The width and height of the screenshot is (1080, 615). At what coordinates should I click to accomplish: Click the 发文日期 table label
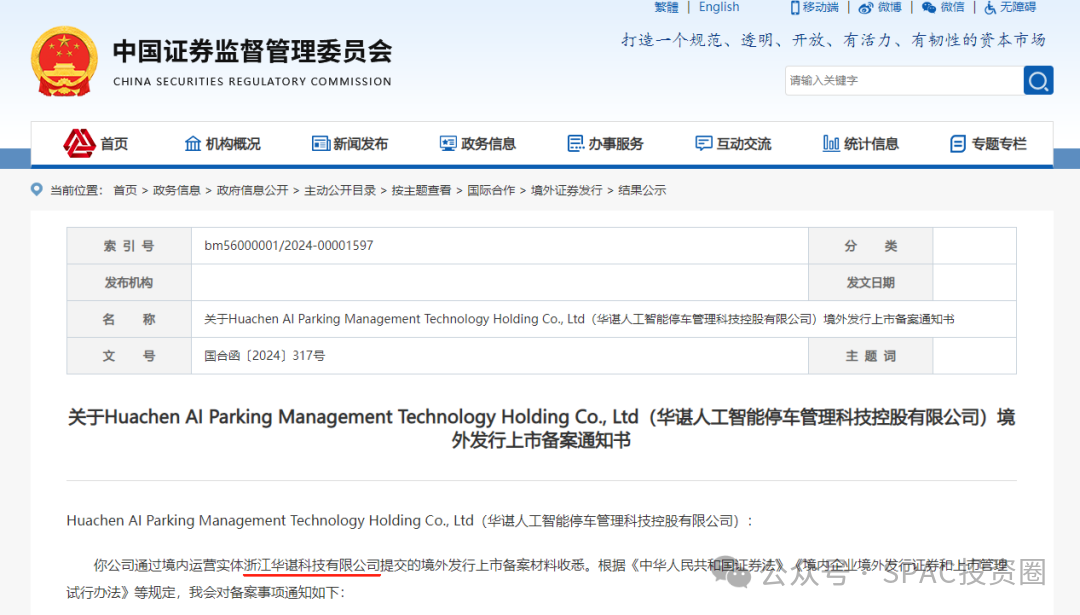tap(871, 282)
